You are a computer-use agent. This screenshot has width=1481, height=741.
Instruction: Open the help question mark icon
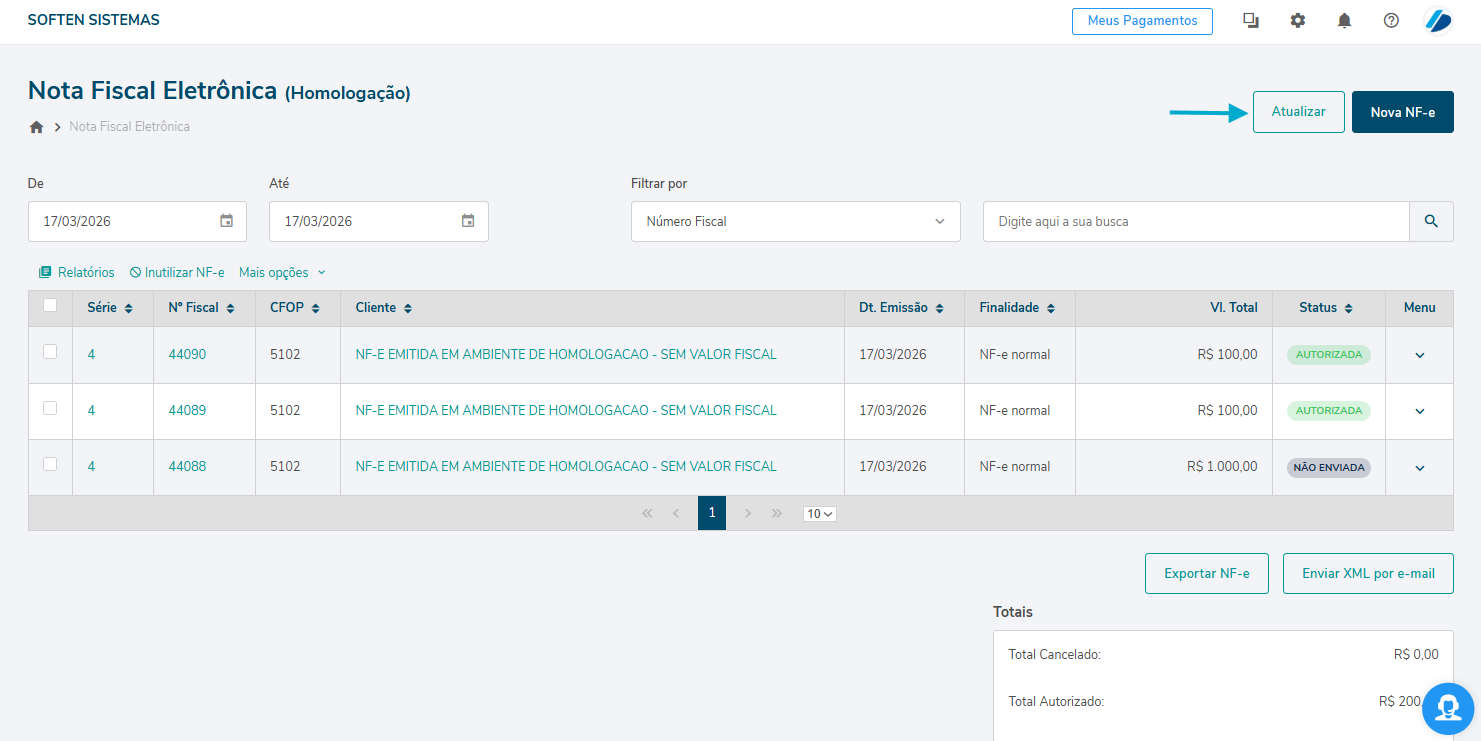[x=1391, y=21]
